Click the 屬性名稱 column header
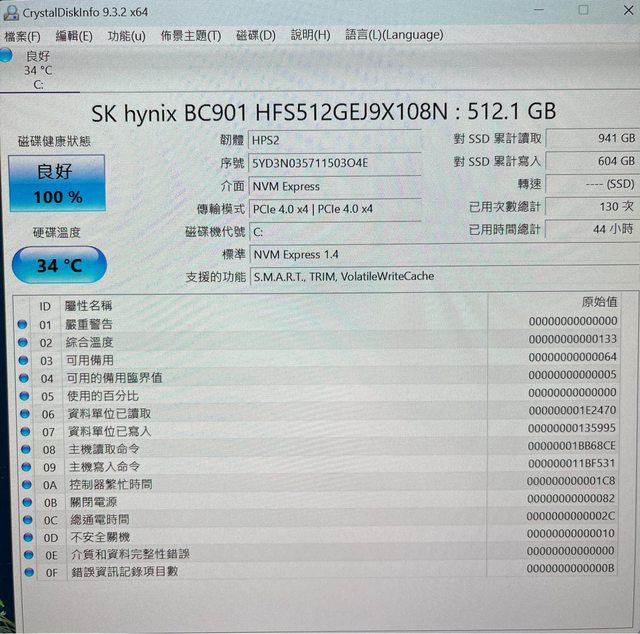 point(88,305)
